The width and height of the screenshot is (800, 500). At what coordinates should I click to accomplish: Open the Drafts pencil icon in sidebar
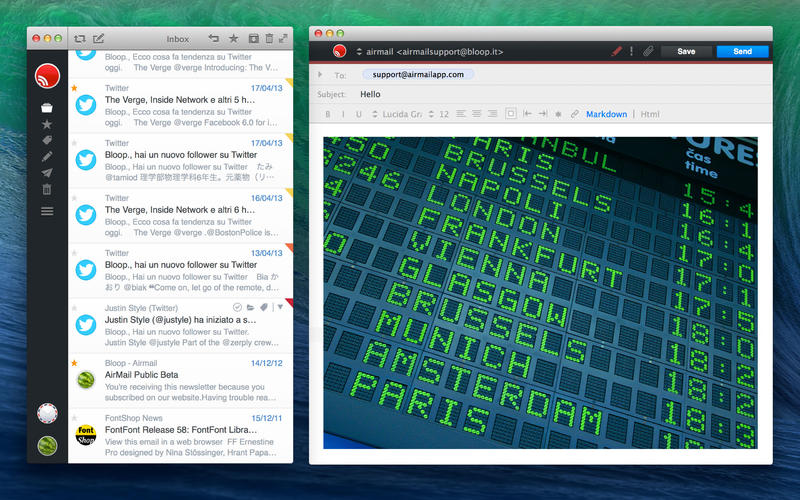(47, 157)
